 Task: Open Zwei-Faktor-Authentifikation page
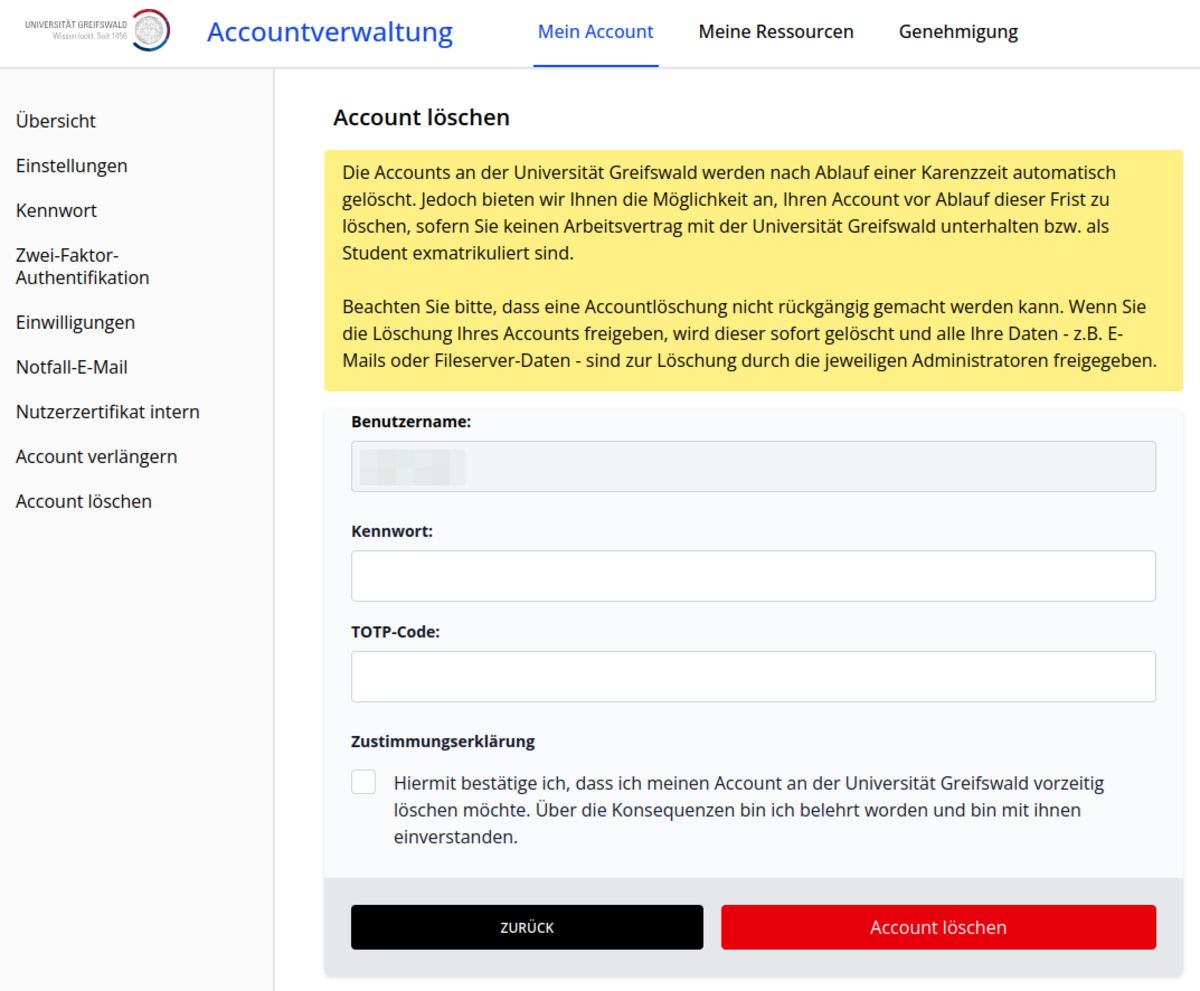(x=82, y=266)
